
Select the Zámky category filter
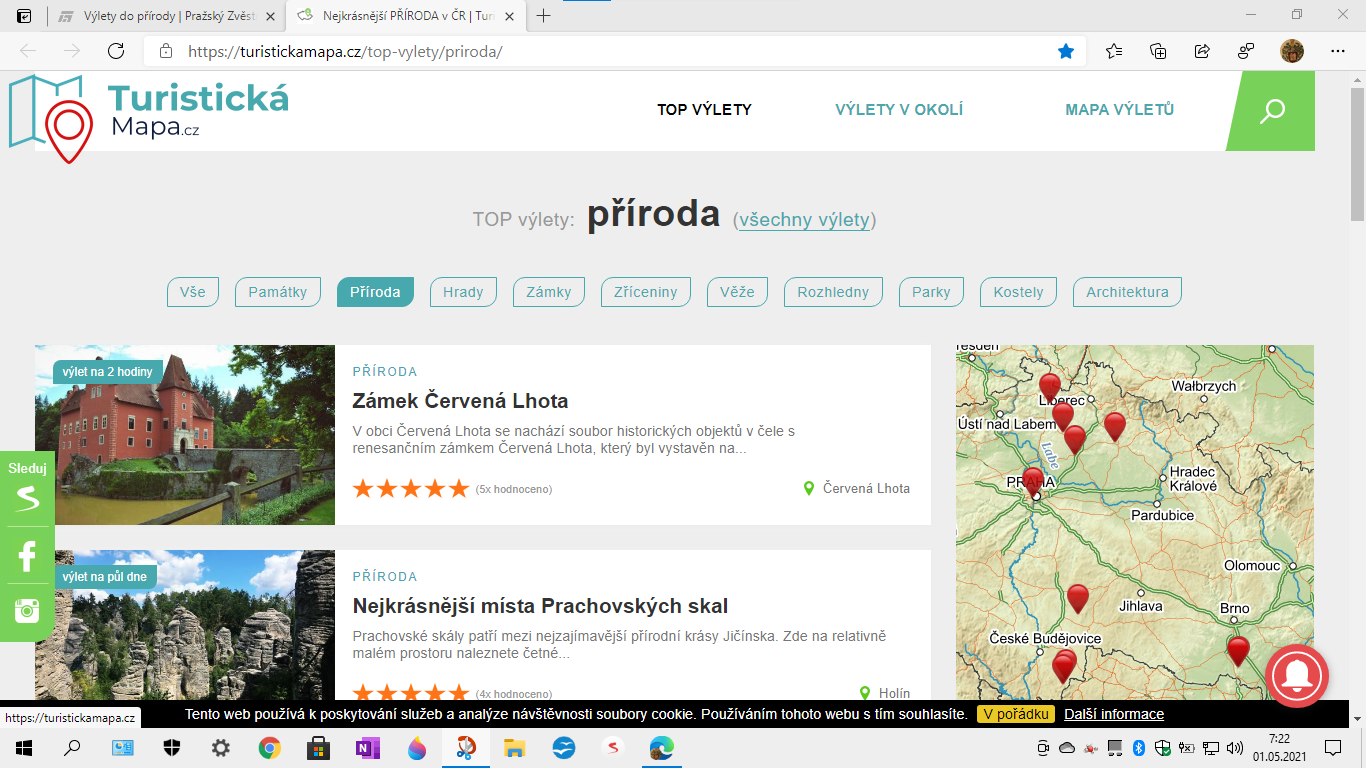tap(549, 292)
